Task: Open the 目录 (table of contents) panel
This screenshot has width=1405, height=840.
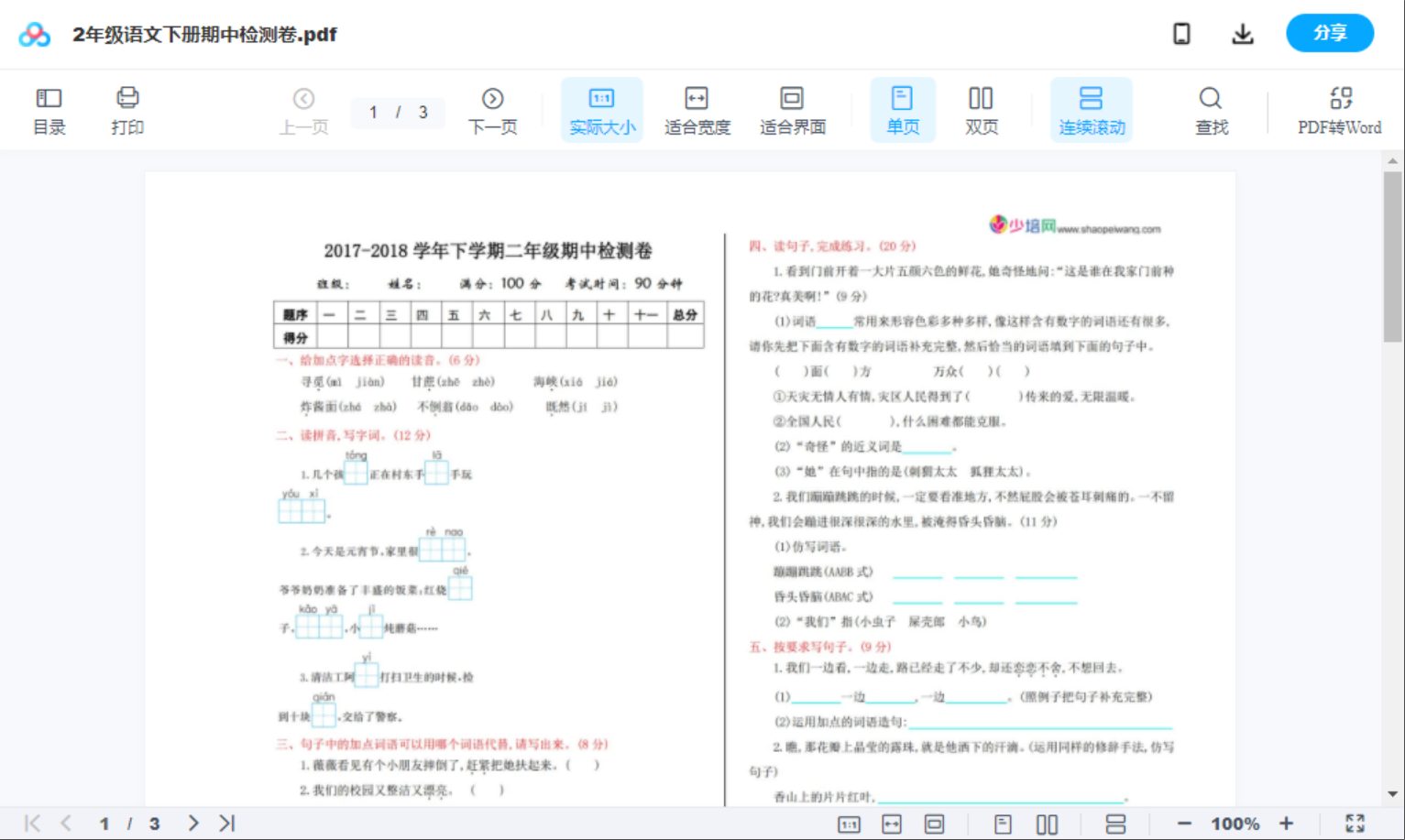Action: (x=49, y=108)
